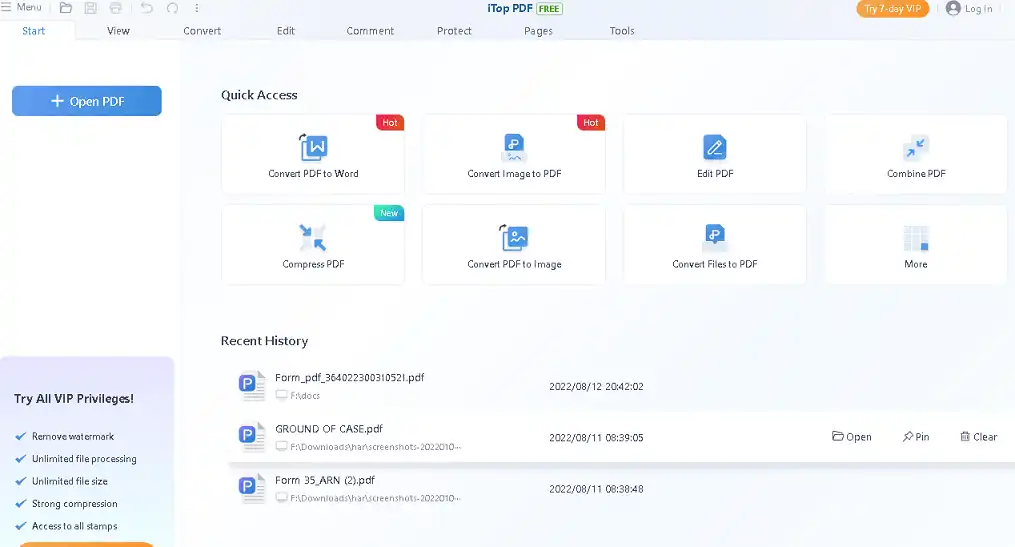Choose the Convert PDF to Image icon
This screenshot has height=547, width=1015.
click(514, 239)
